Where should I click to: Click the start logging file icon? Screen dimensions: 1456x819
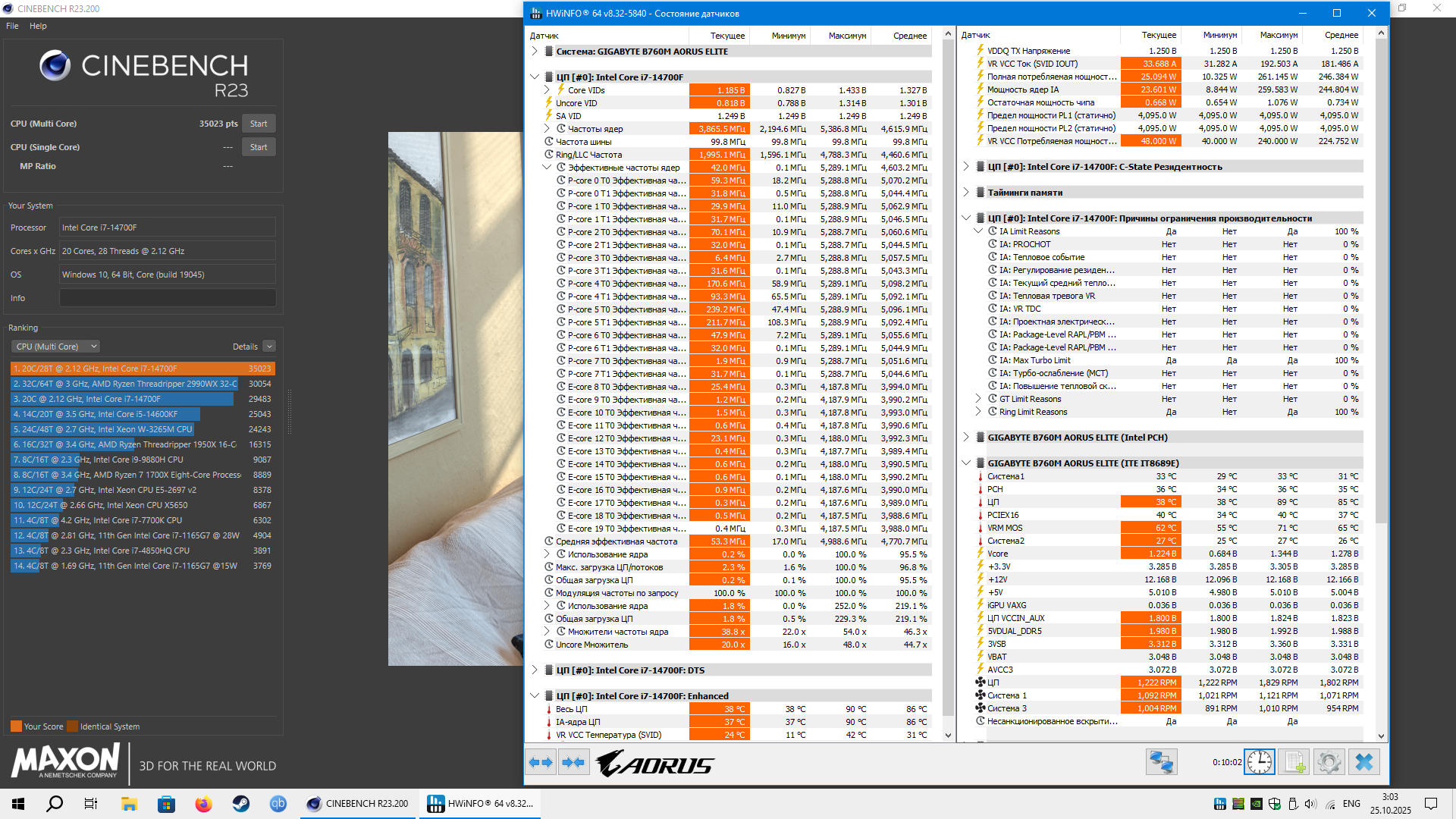(x=1294, y=762)
